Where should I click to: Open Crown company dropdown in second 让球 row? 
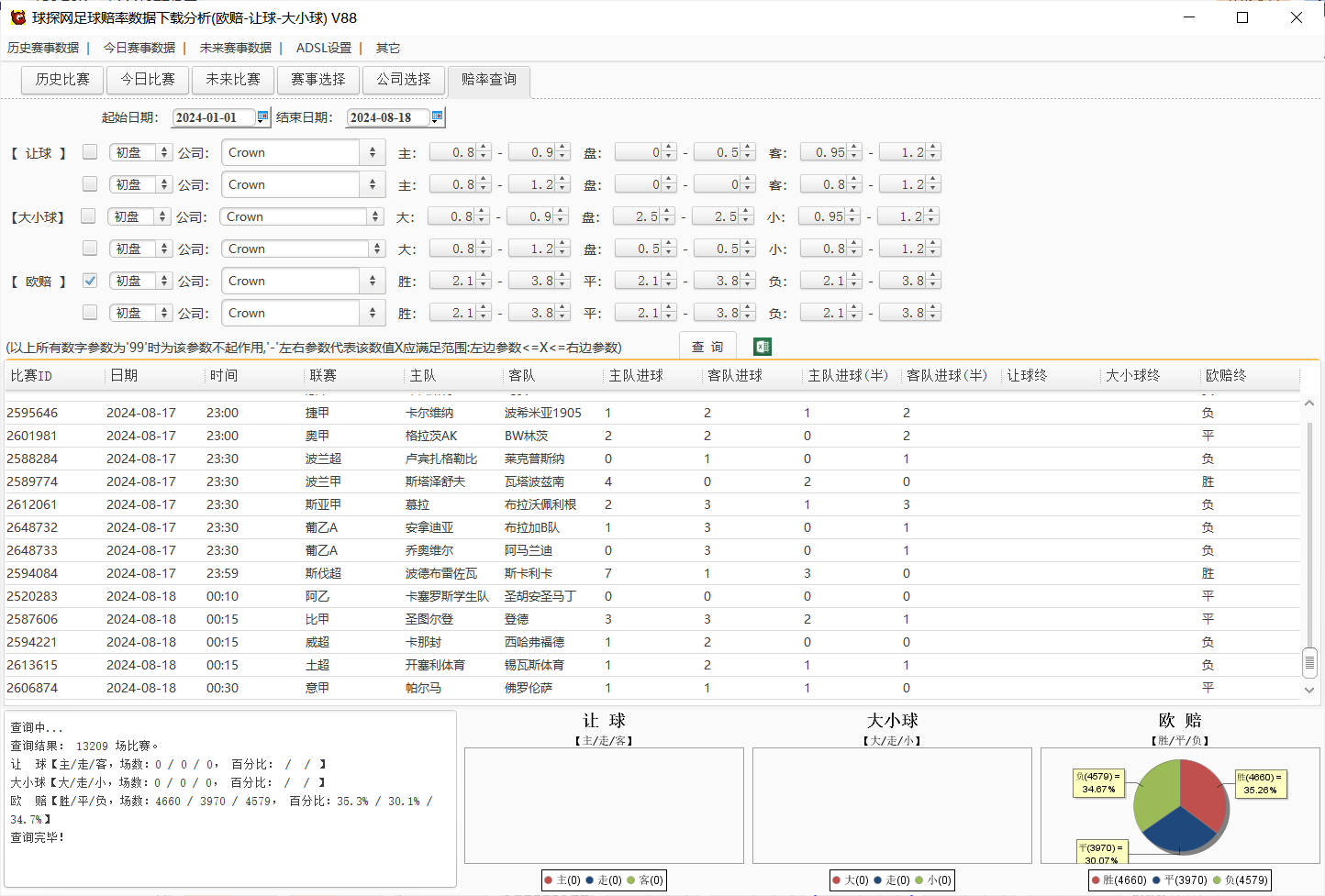[x=303, y=184]
